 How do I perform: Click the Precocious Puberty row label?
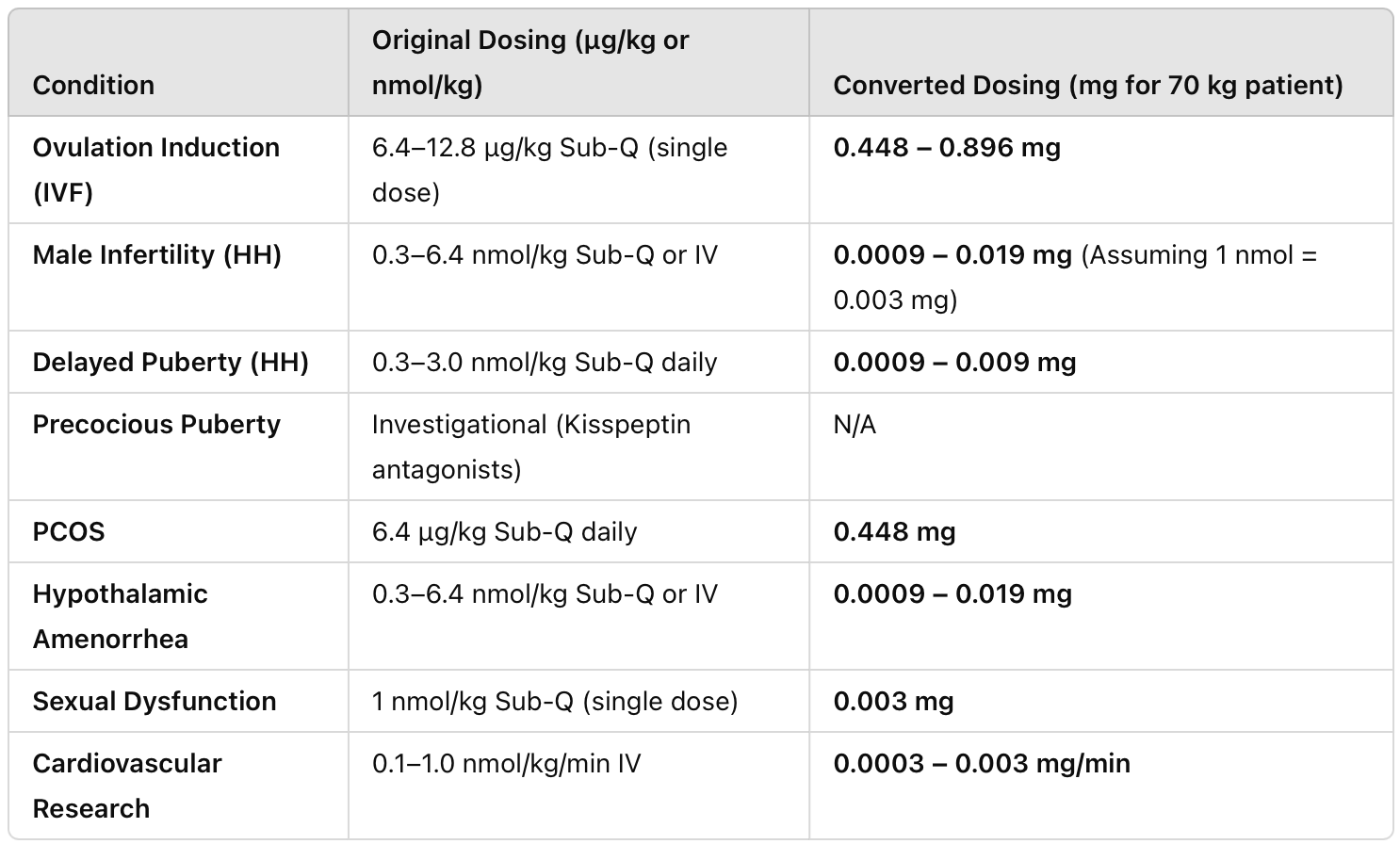(156, 424)
